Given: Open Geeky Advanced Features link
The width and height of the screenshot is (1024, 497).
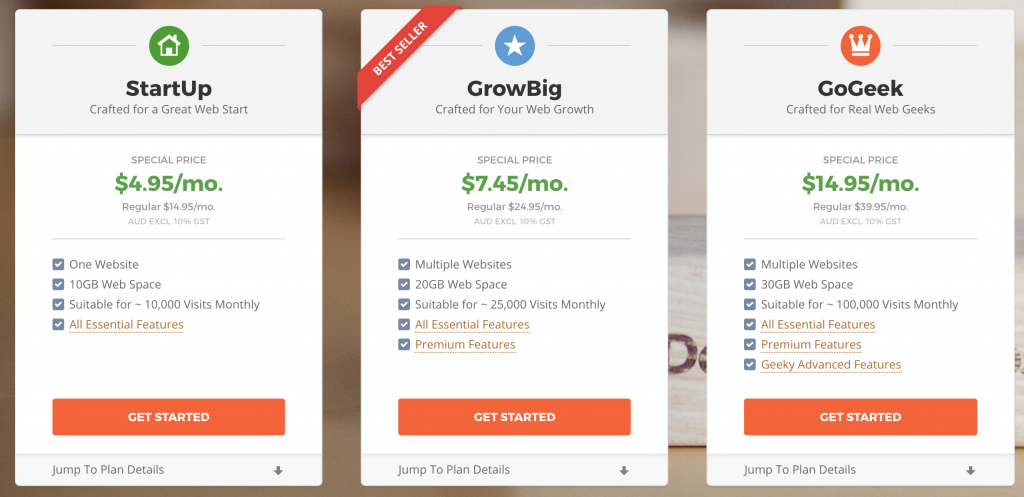Looking at the screenshot, I should tap(831, 364).
